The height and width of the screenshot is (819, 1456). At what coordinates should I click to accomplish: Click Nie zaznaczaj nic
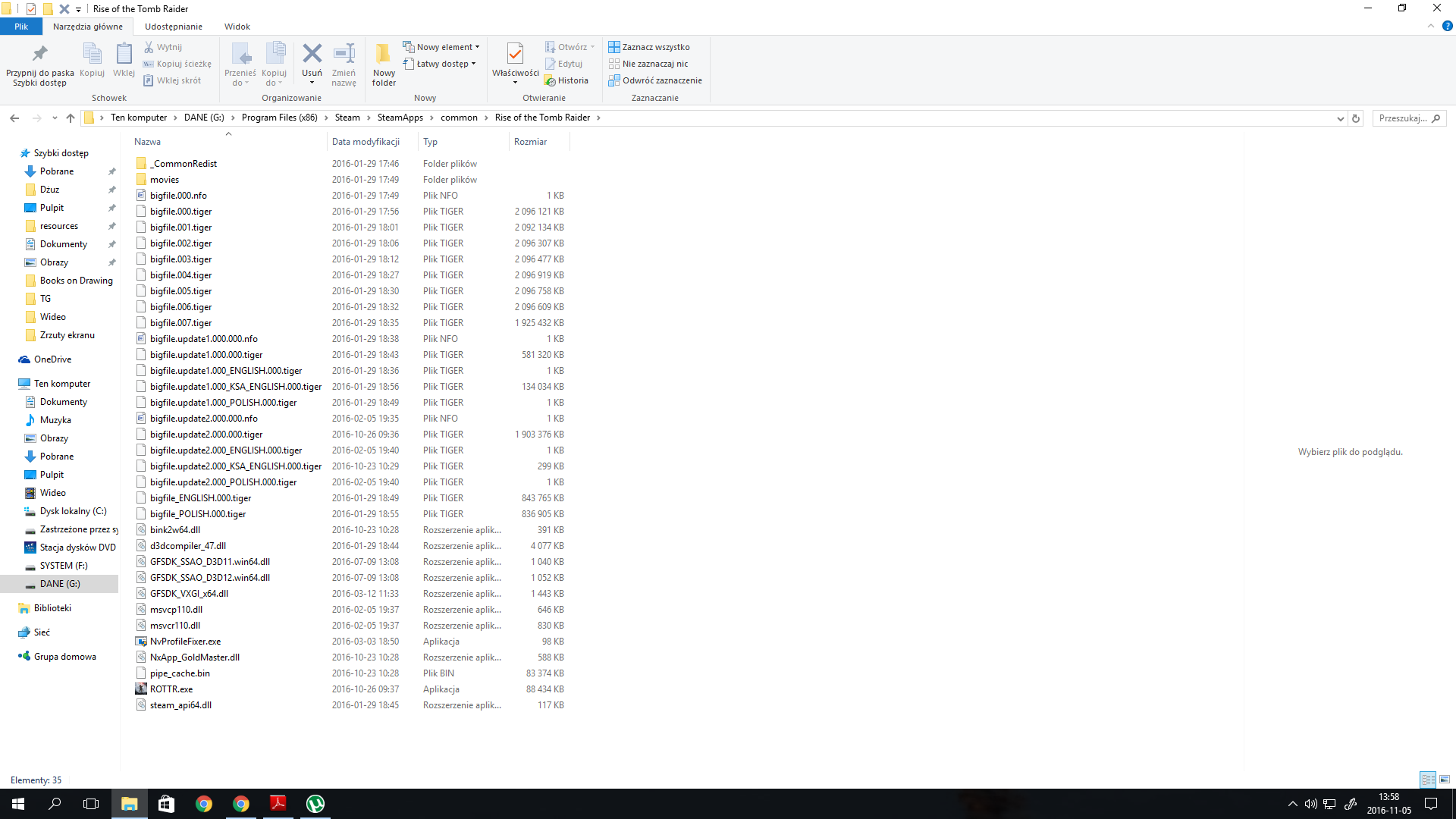coord(648,64)
